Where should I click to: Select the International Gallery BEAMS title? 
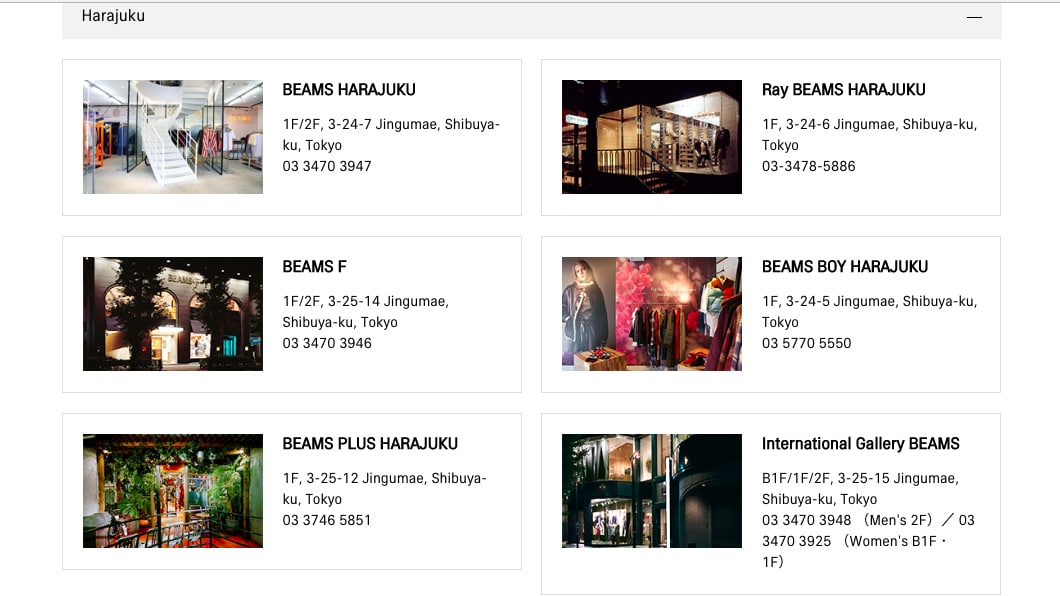(861, 444)
